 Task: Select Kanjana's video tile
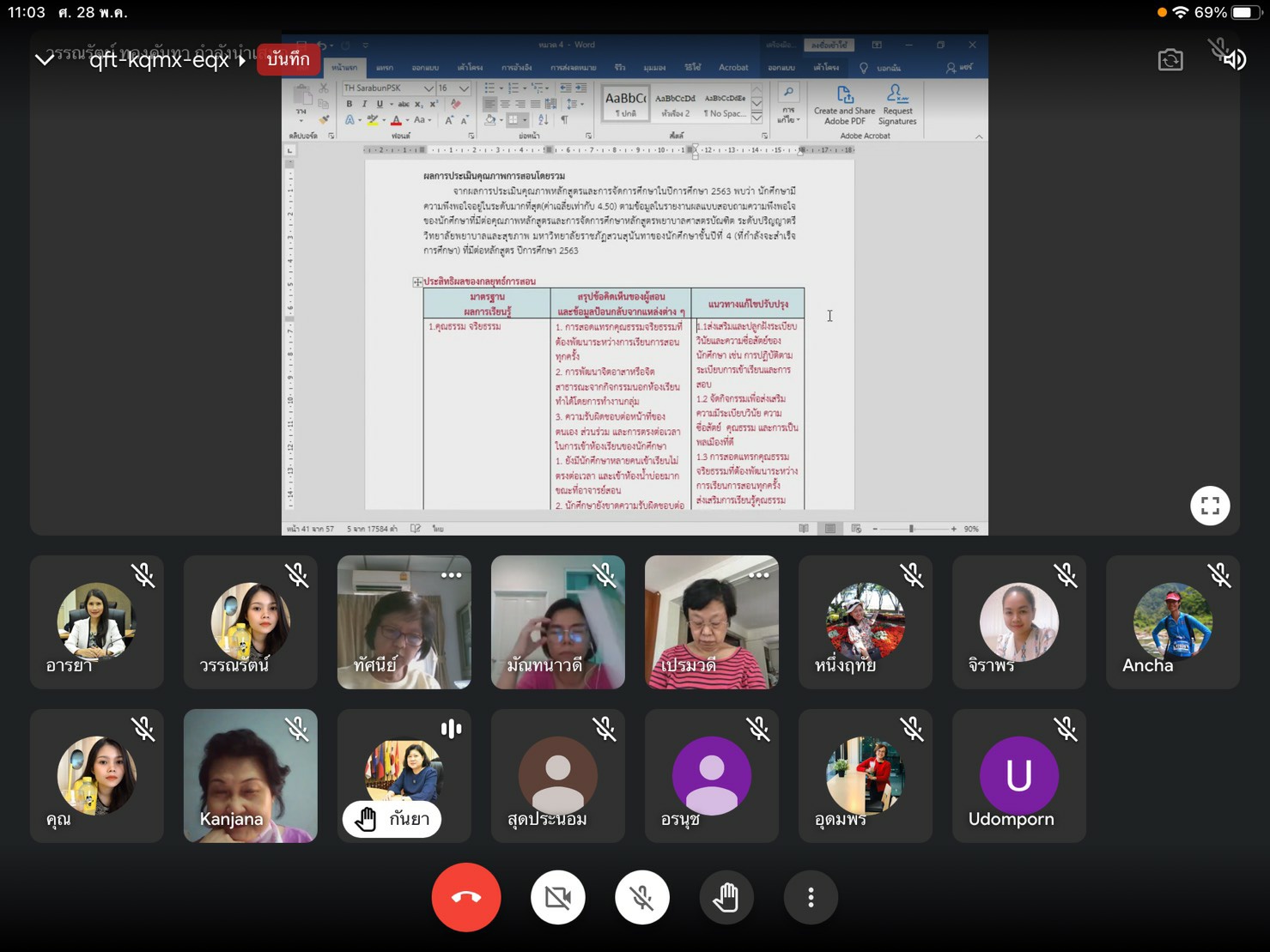[250, 775]
